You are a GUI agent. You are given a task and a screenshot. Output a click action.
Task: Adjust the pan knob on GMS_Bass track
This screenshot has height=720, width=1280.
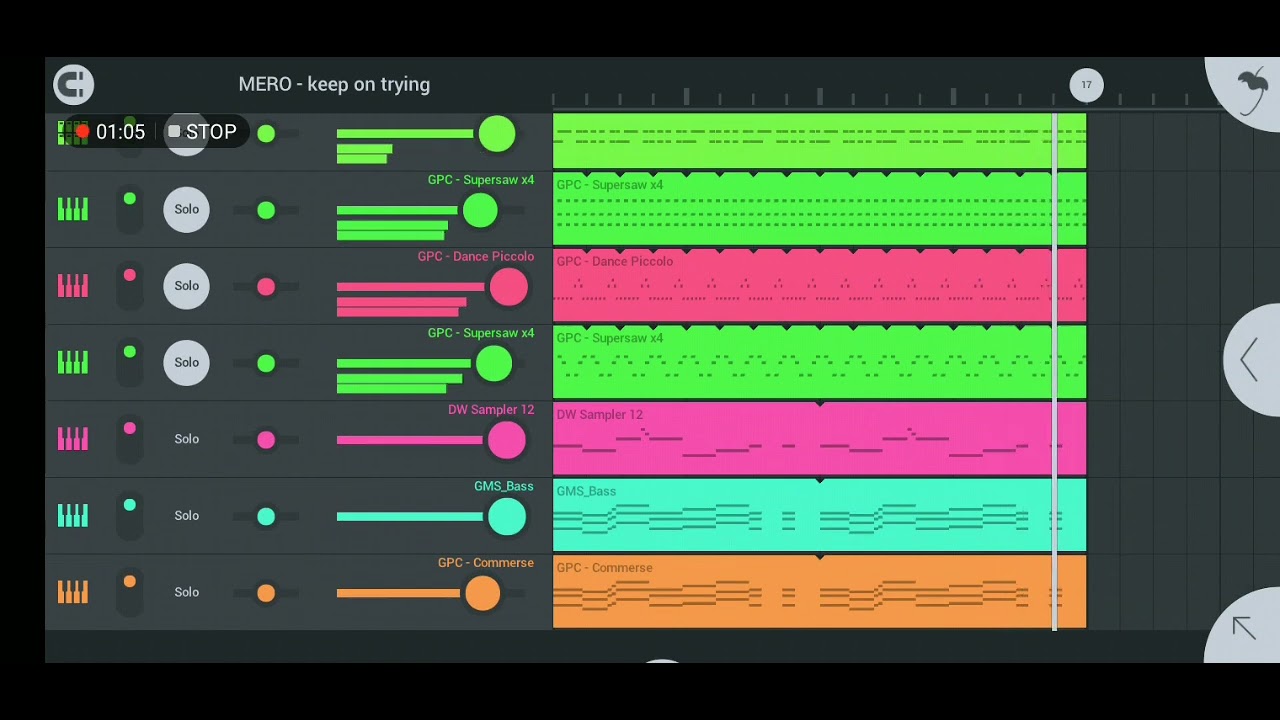pos(266,516)
